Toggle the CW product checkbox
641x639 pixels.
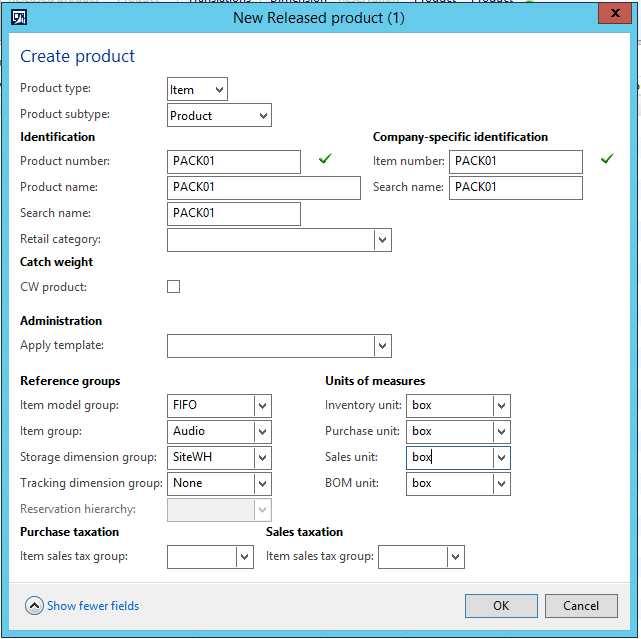[174, 287]
